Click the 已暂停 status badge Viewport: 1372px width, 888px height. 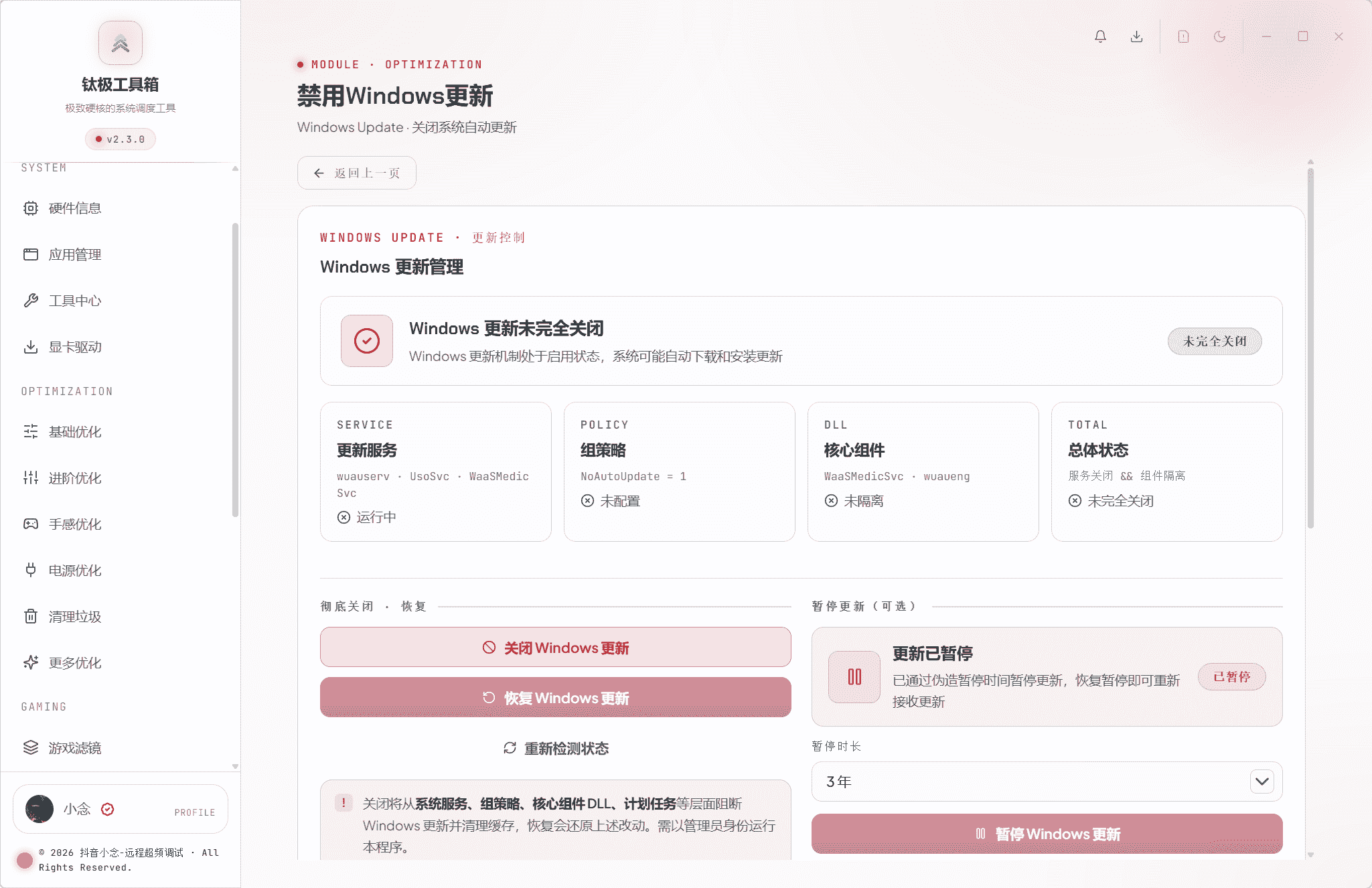point(1232,676)
